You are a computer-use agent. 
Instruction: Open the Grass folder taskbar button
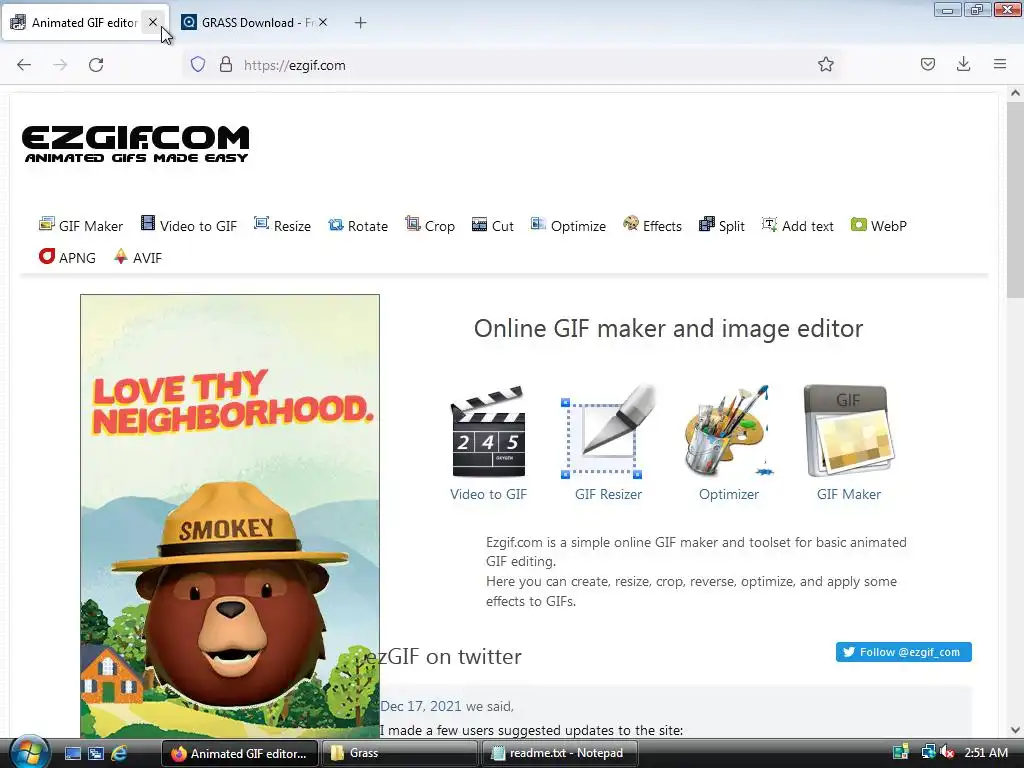tap(398, 754)
